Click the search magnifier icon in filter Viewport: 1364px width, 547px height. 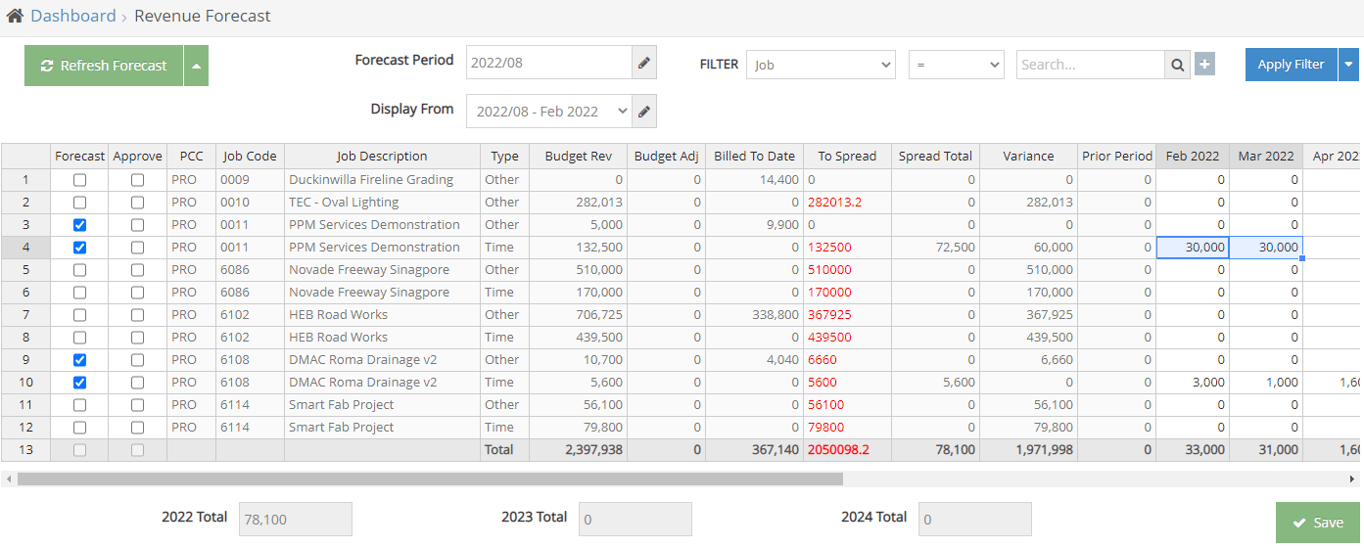pos(1178,65)
